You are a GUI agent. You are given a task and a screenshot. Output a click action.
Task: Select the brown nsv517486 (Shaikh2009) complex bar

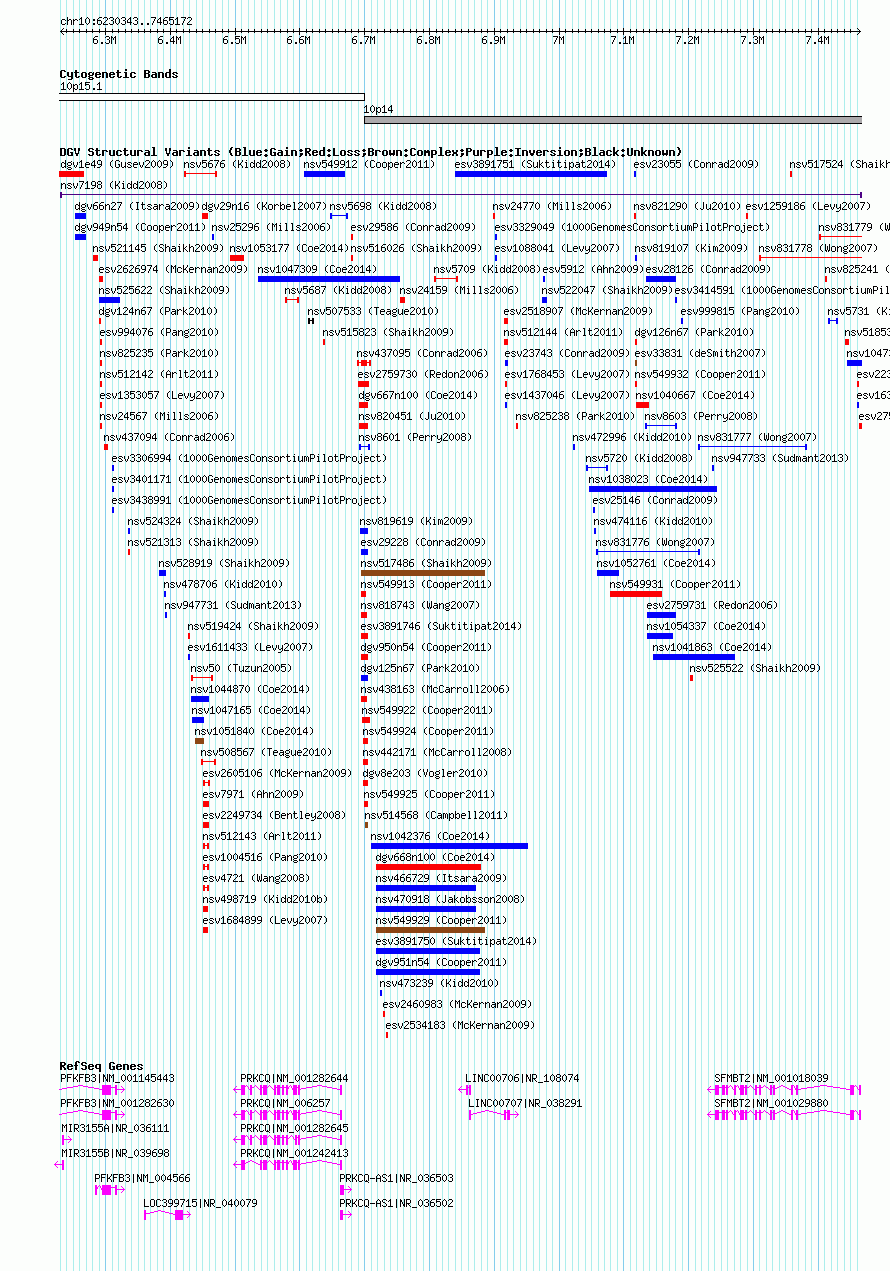[x=422, y=573]
